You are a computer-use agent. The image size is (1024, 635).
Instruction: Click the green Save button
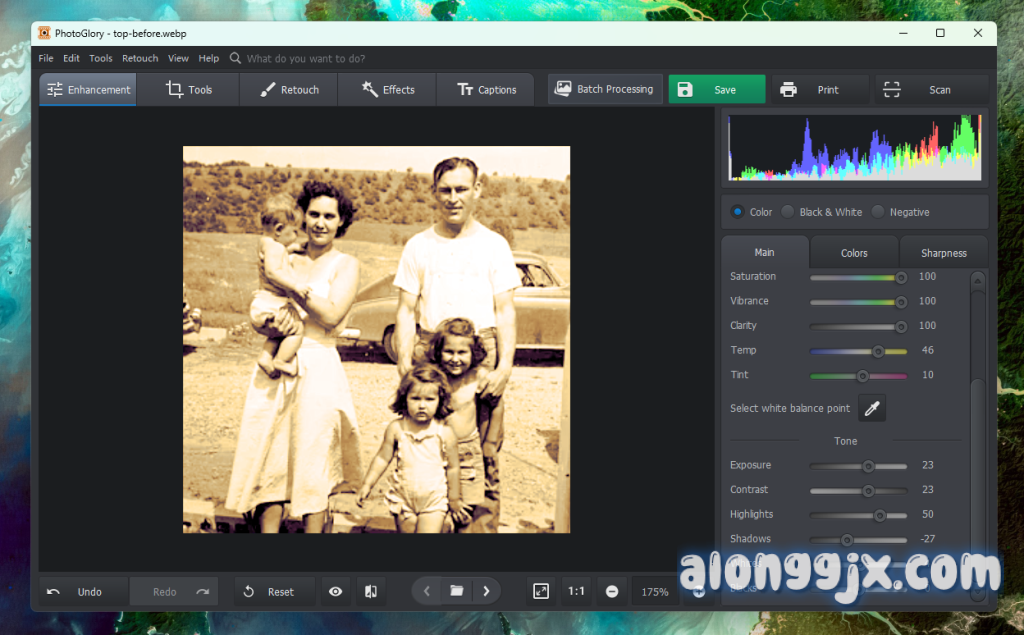pyautogui.click(x=716, y=90)
